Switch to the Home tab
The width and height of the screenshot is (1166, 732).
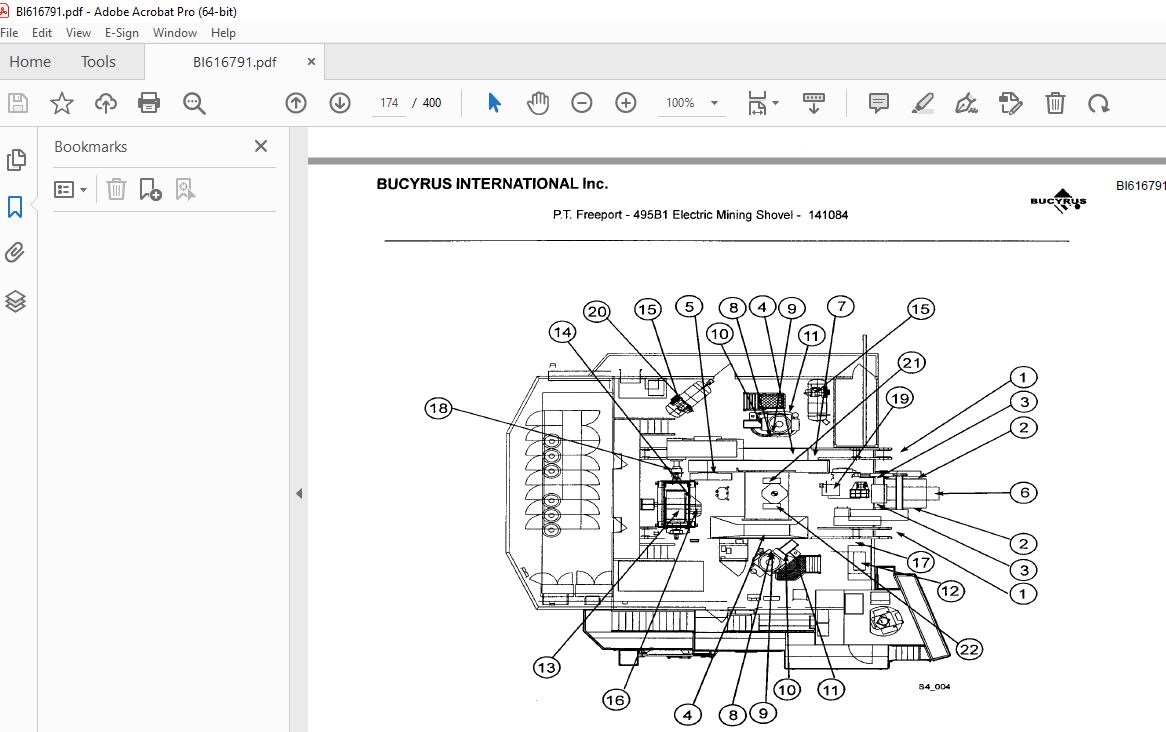point(30,62)
